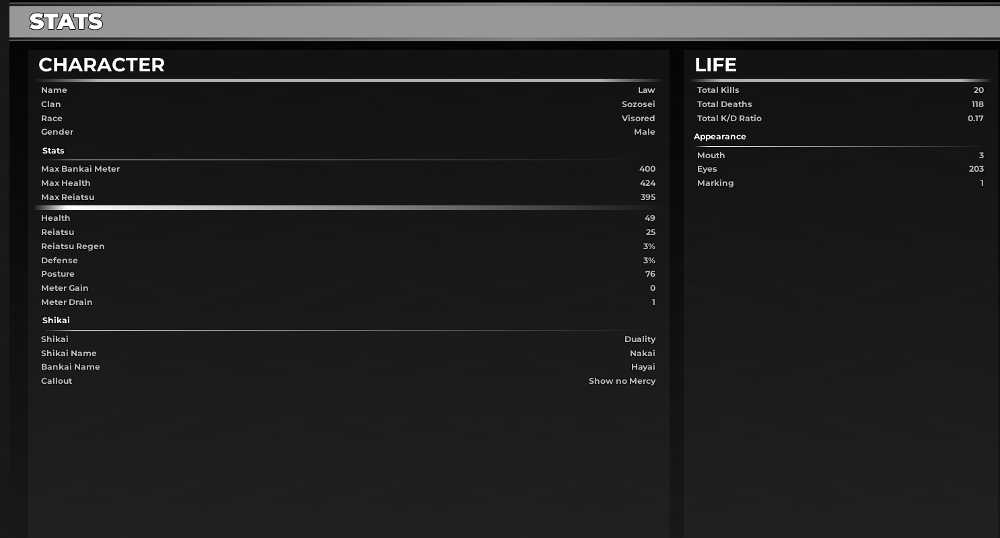This screenshot has height=538, width=1000.
Task: Select the Defense label
Action: [x=59, y=260]
